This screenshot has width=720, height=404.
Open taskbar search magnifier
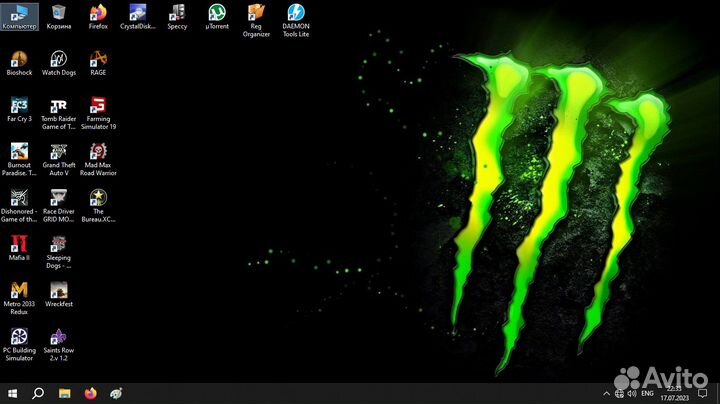38,393
